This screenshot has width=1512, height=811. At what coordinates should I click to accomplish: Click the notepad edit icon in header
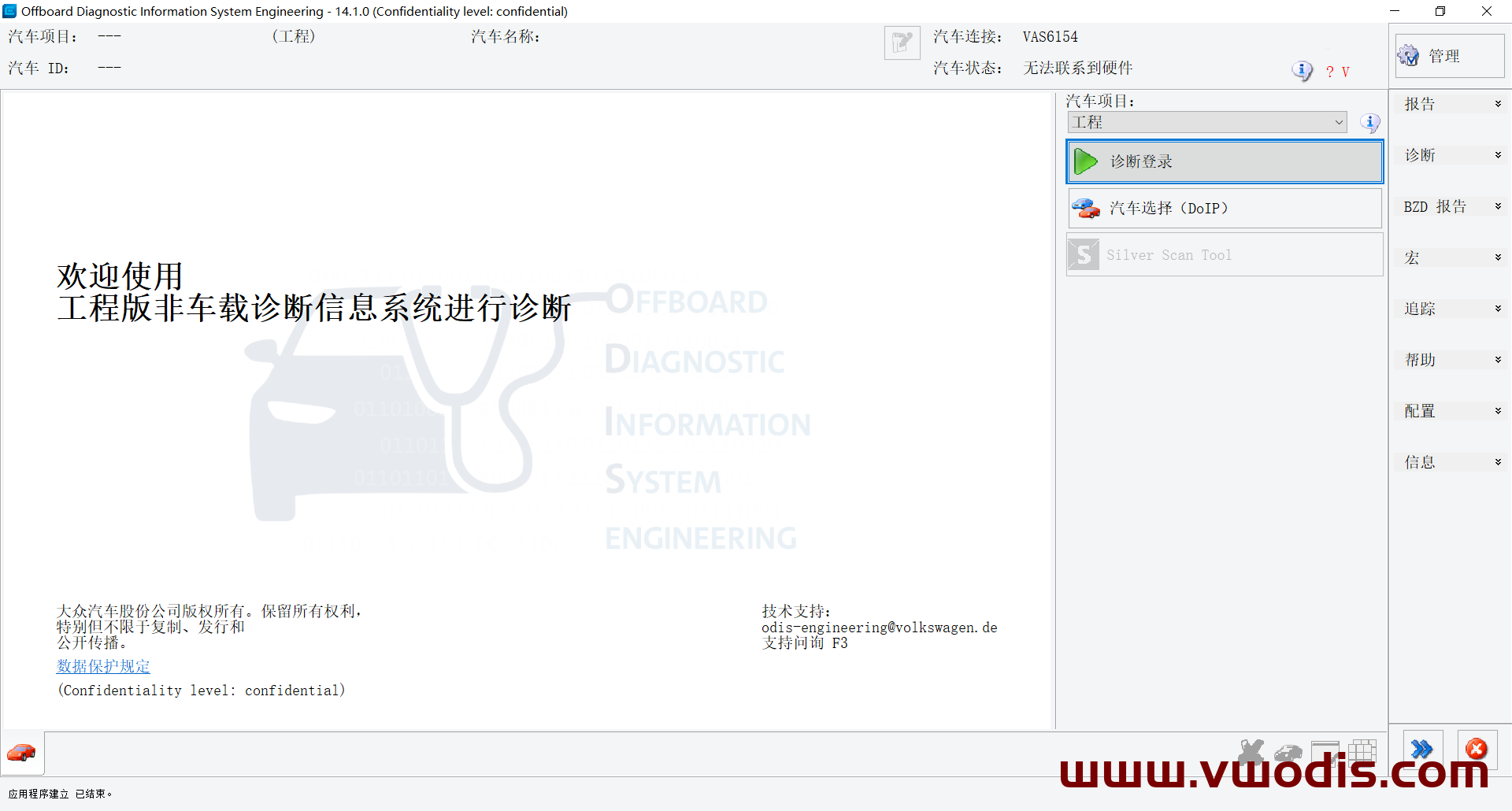coord(902,43)
